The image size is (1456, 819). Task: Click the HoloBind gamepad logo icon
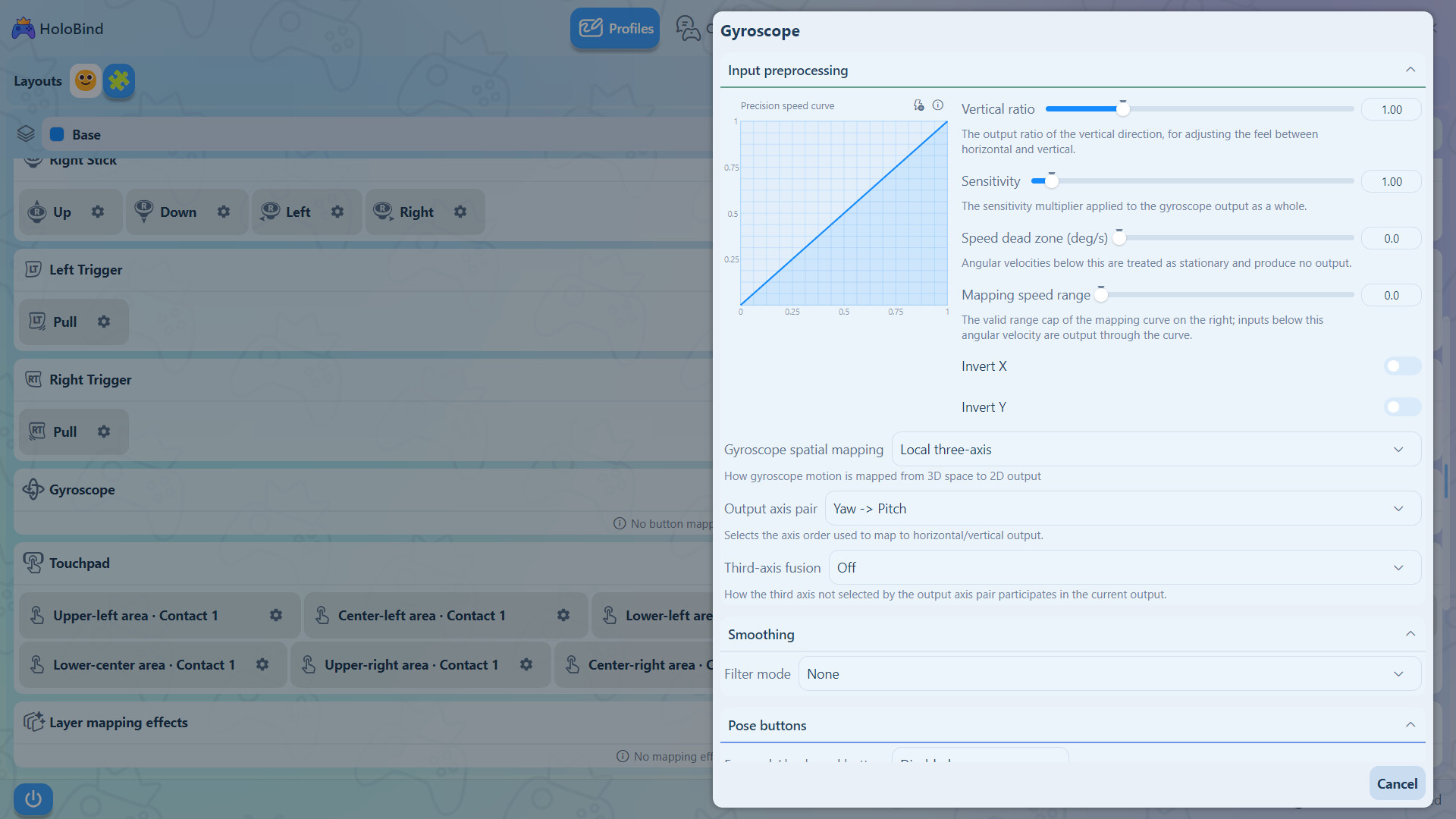tap(24, 29)
